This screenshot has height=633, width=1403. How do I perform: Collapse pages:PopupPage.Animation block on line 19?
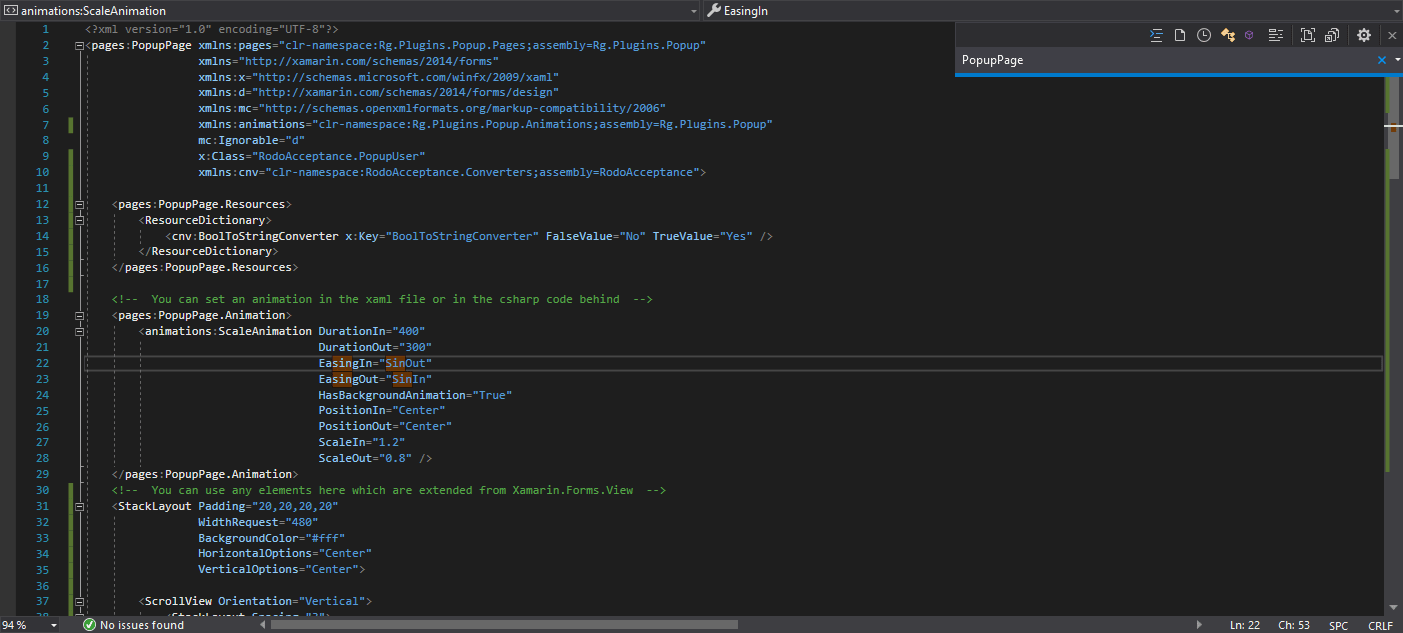click(x=79, y=315)
